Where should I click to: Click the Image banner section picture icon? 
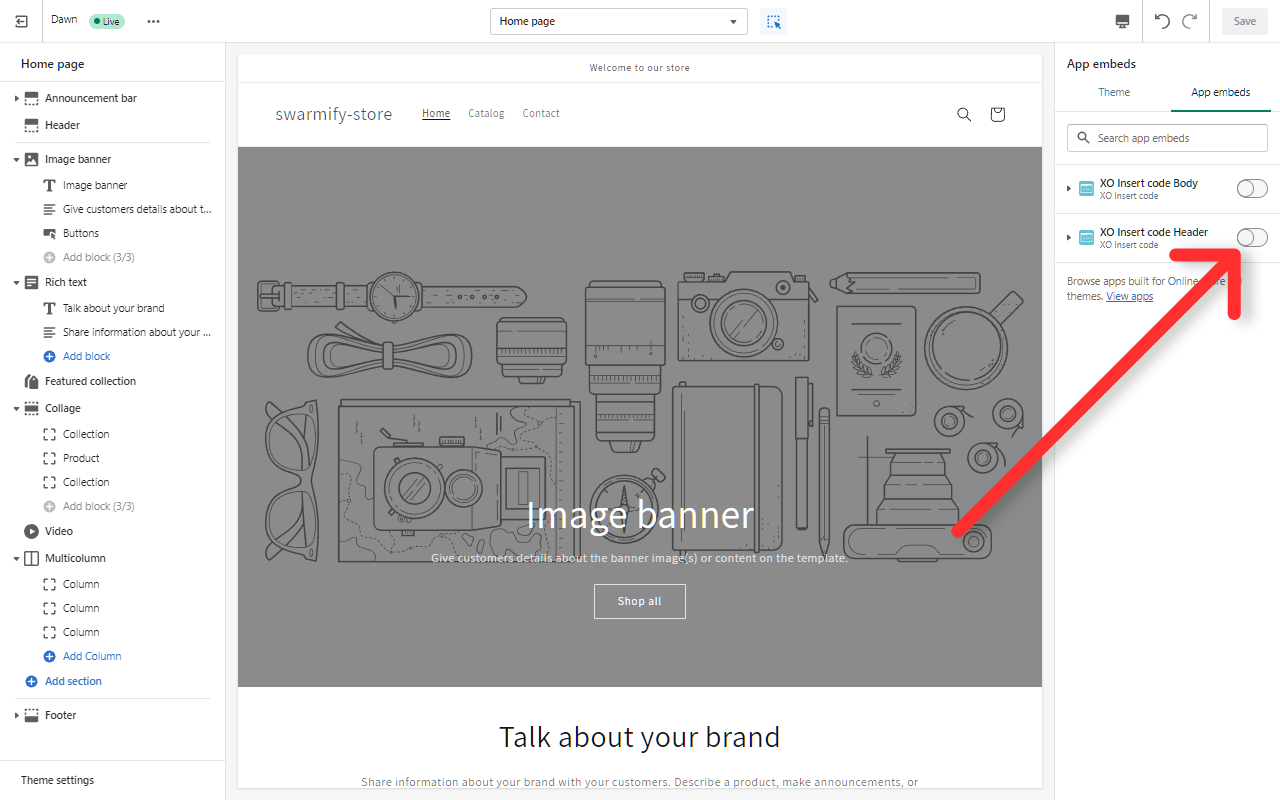[x=31, y=159]
